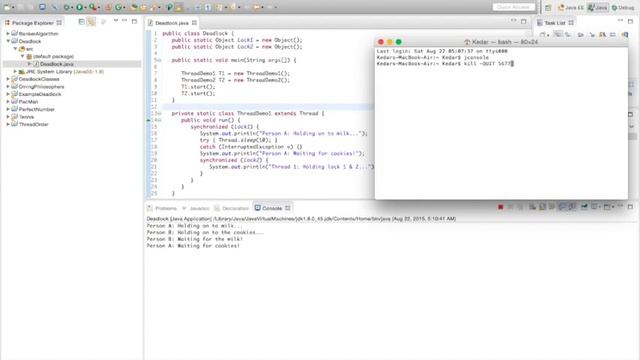Select ExampleDeadlock project in tree
This screenshot has height=360, width=640.
click(x=40, y=94)
